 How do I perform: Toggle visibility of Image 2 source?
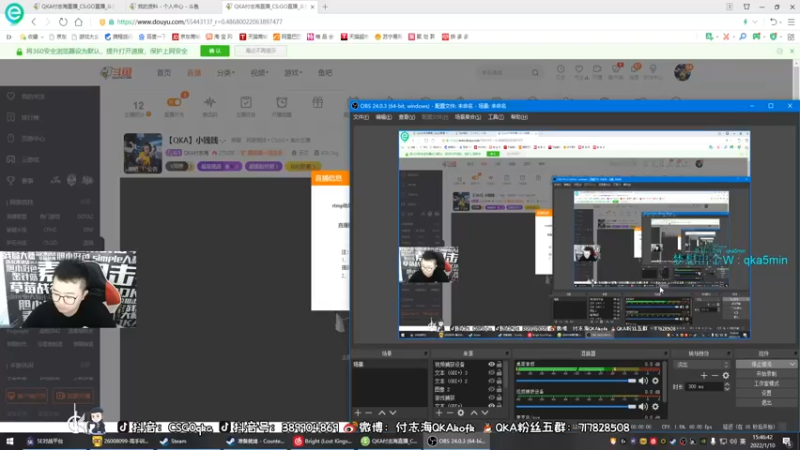491,389
